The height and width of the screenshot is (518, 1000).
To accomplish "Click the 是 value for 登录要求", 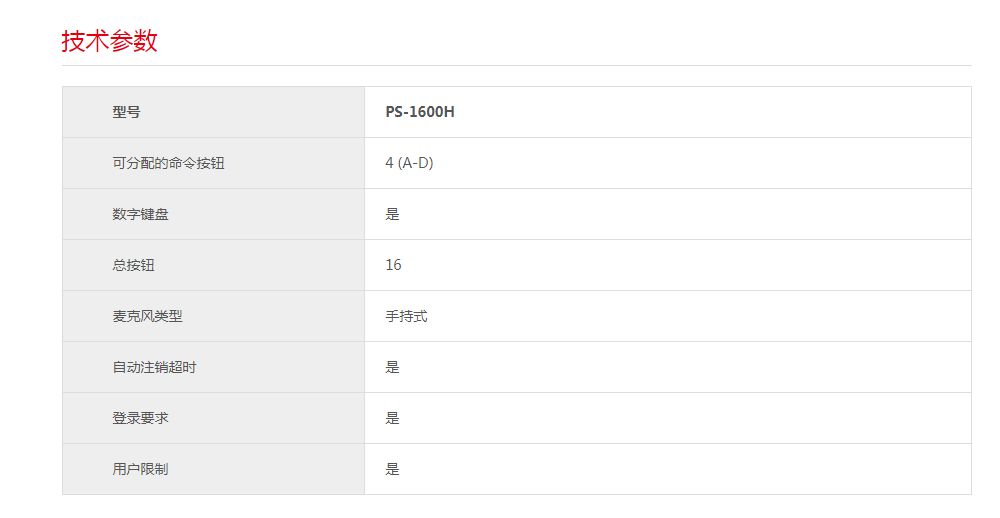I will (392, 418).
